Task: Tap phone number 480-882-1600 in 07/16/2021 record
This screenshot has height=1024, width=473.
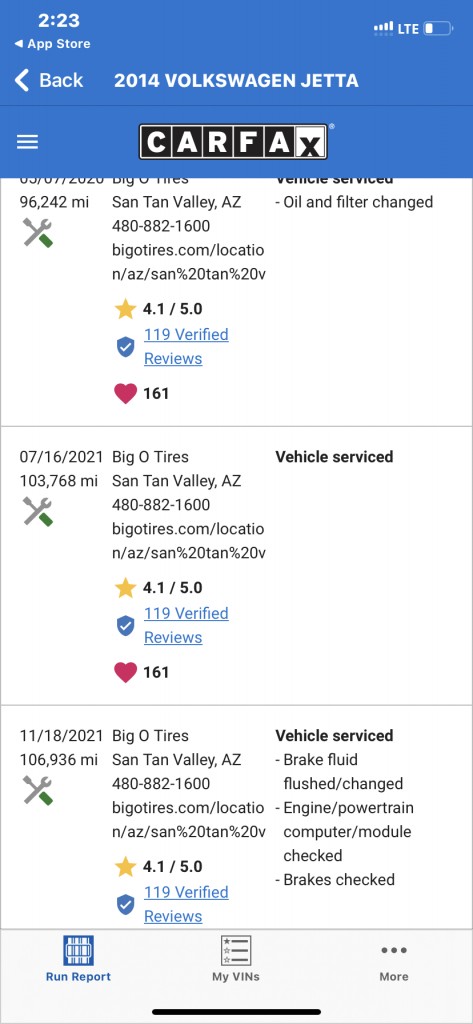Action: coord(161,505)
